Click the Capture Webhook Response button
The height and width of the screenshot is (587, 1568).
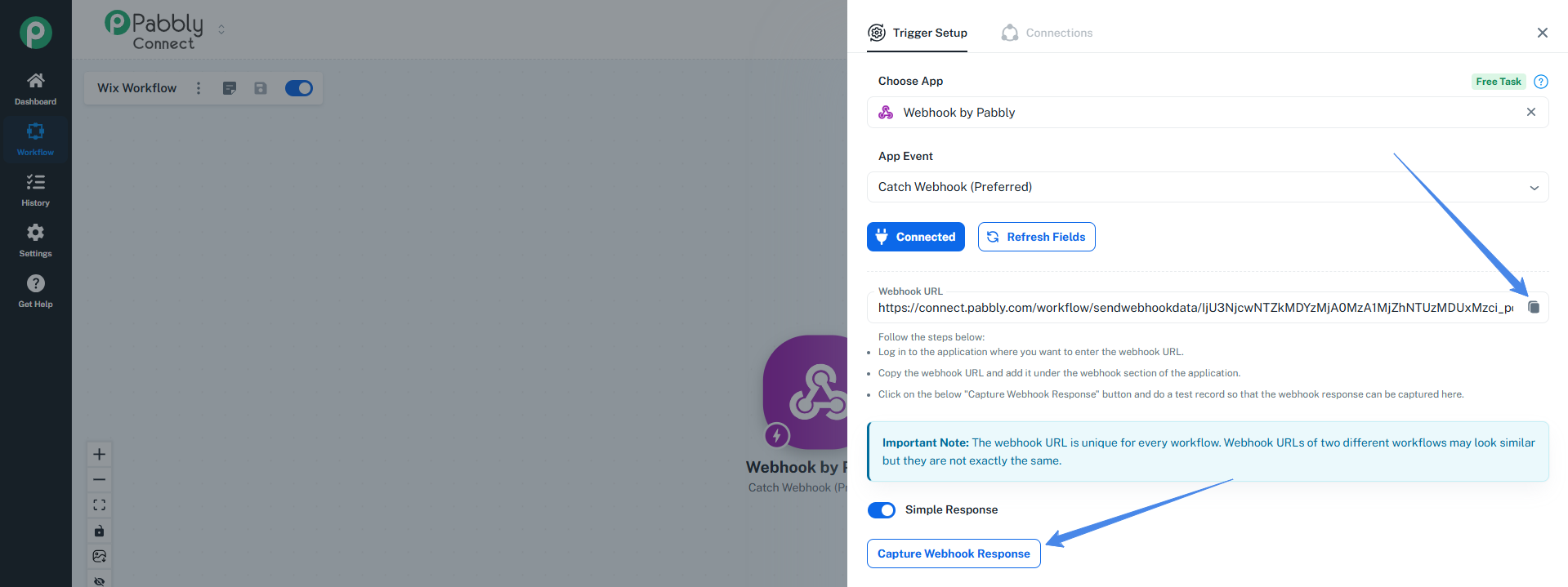click(954, 554)
